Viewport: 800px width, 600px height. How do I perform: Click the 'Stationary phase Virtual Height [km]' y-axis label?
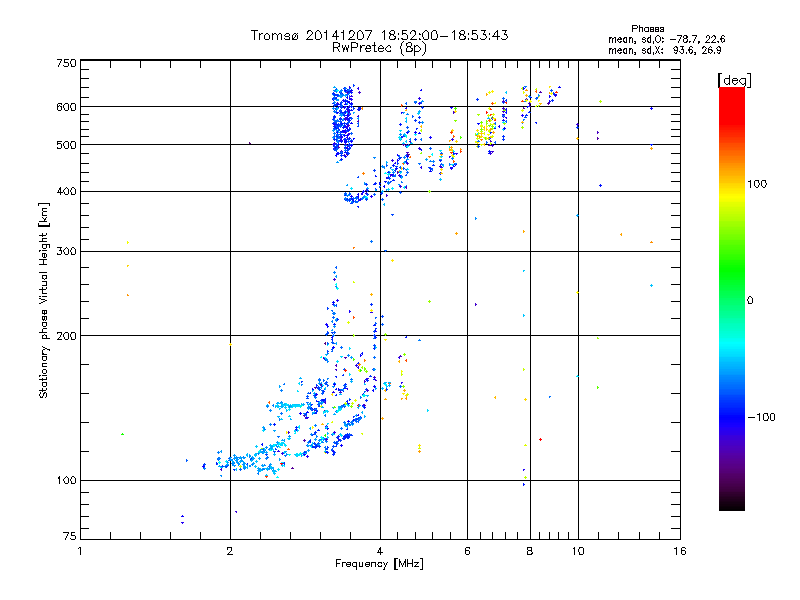click(x=43, y=300)
